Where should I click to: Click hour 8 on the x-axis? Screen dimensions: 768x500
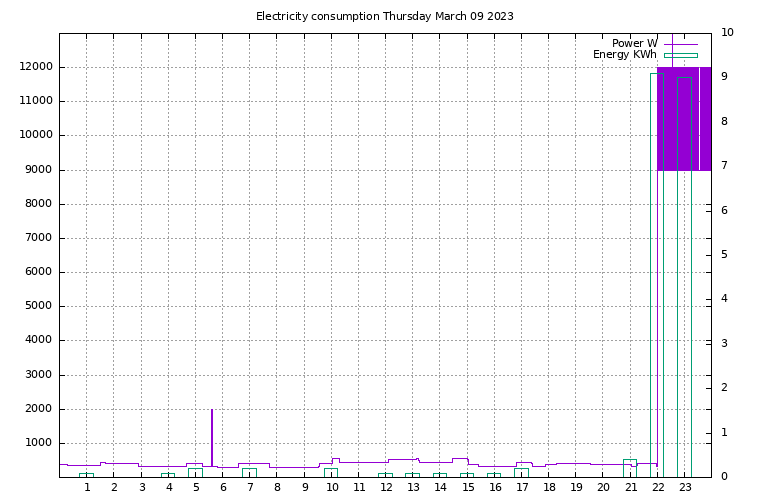tap(277, 487)
